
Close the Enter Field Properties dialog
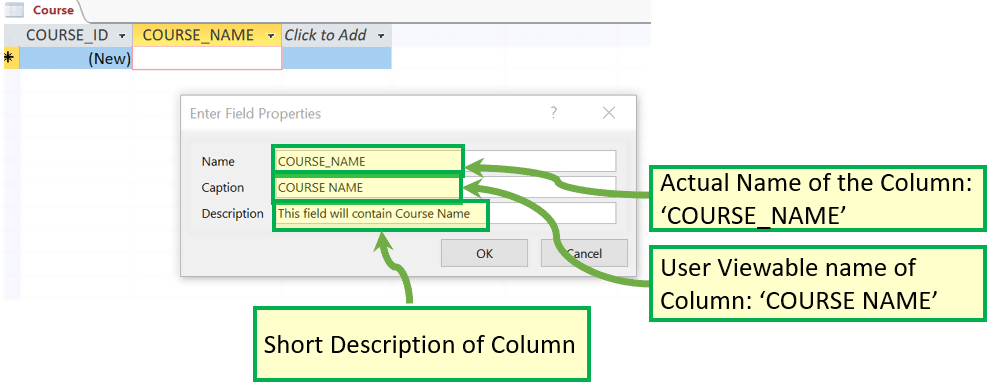point(609,113)
